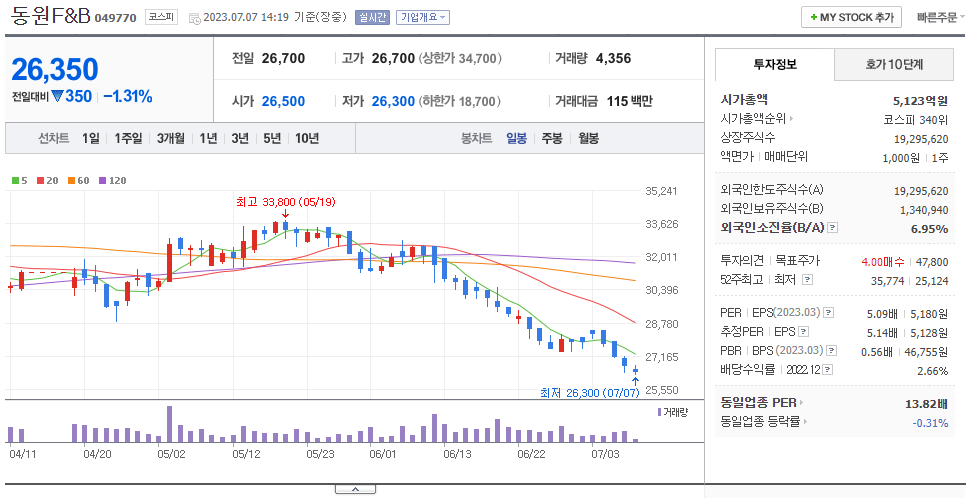The image size is (972, 498).
Task: Click the 동원F&B stock name heading
Action: 51,17
